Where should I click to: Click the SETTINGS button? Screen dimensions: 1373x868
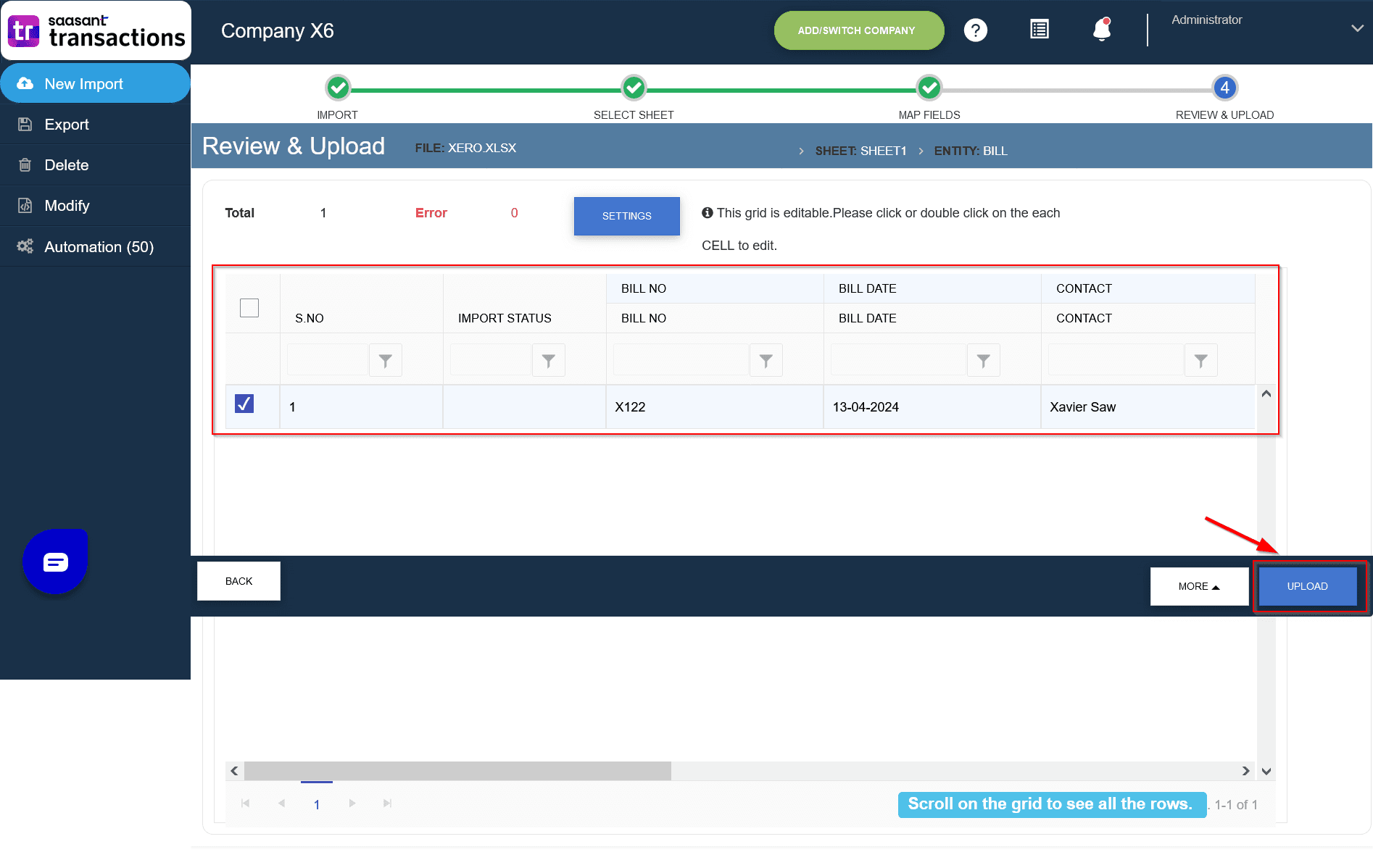click(x=627, y=216)
